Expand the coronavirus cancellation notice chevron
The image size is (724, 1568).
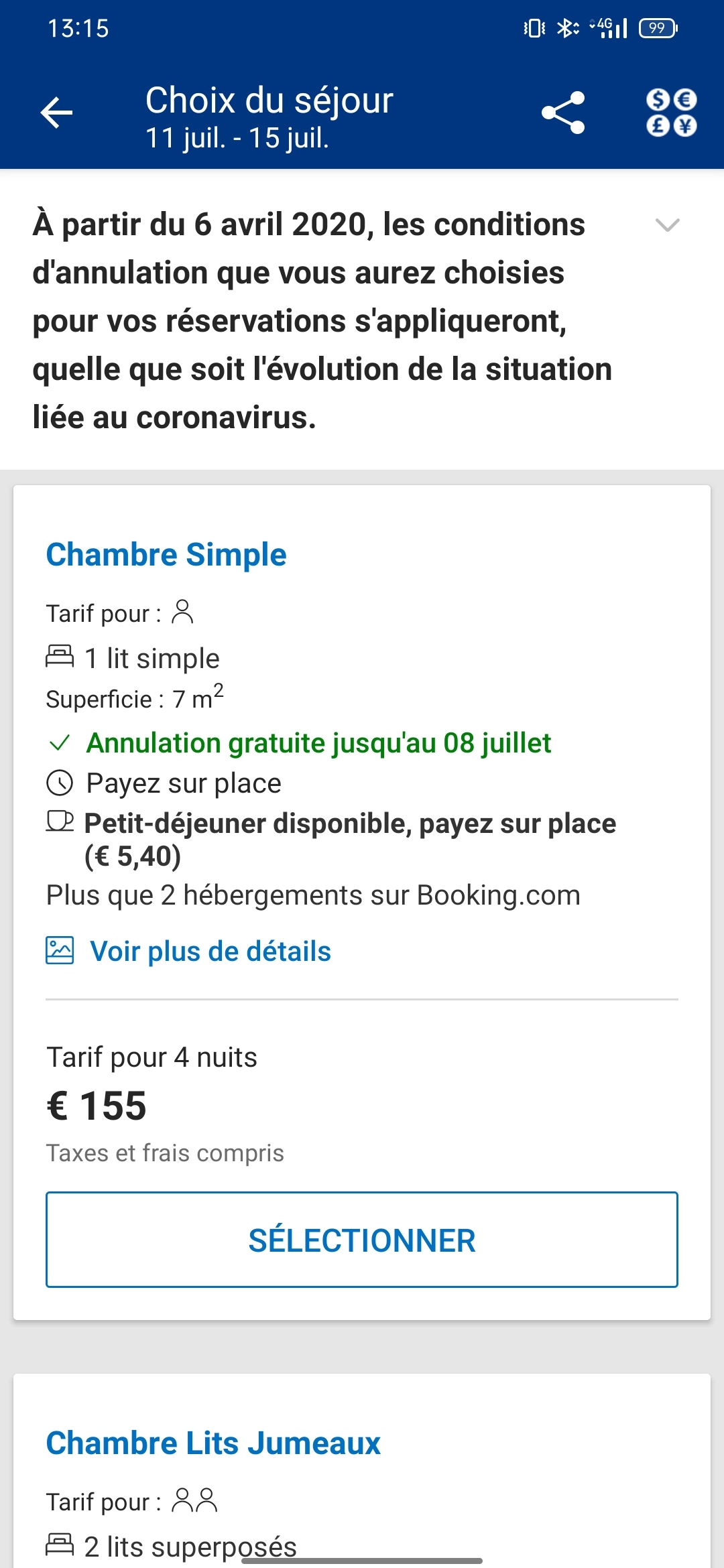point(667,224)
